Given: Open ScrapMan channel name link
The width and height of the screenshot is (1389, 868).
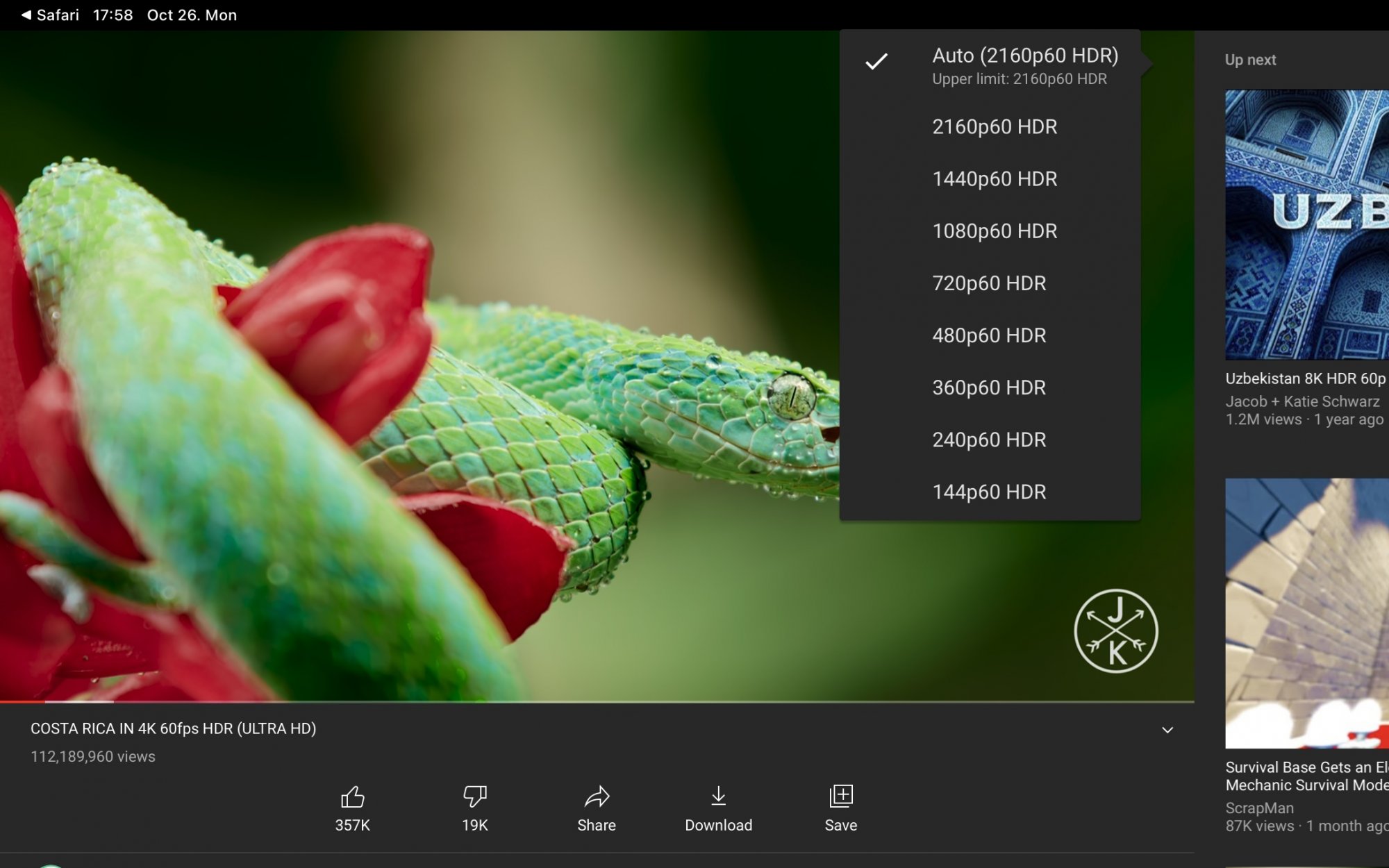Looking at the screenshot, I should pos(1259,808).
